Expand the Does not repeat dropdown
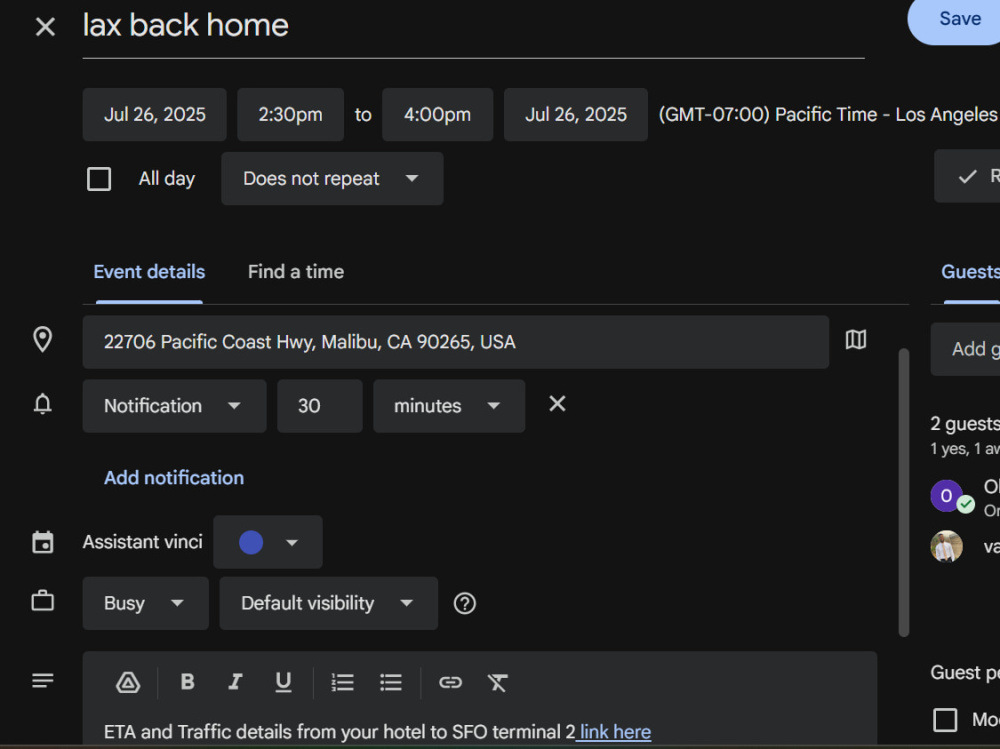Viewport: 1000px width, 749px height. [x=332, y=179]
